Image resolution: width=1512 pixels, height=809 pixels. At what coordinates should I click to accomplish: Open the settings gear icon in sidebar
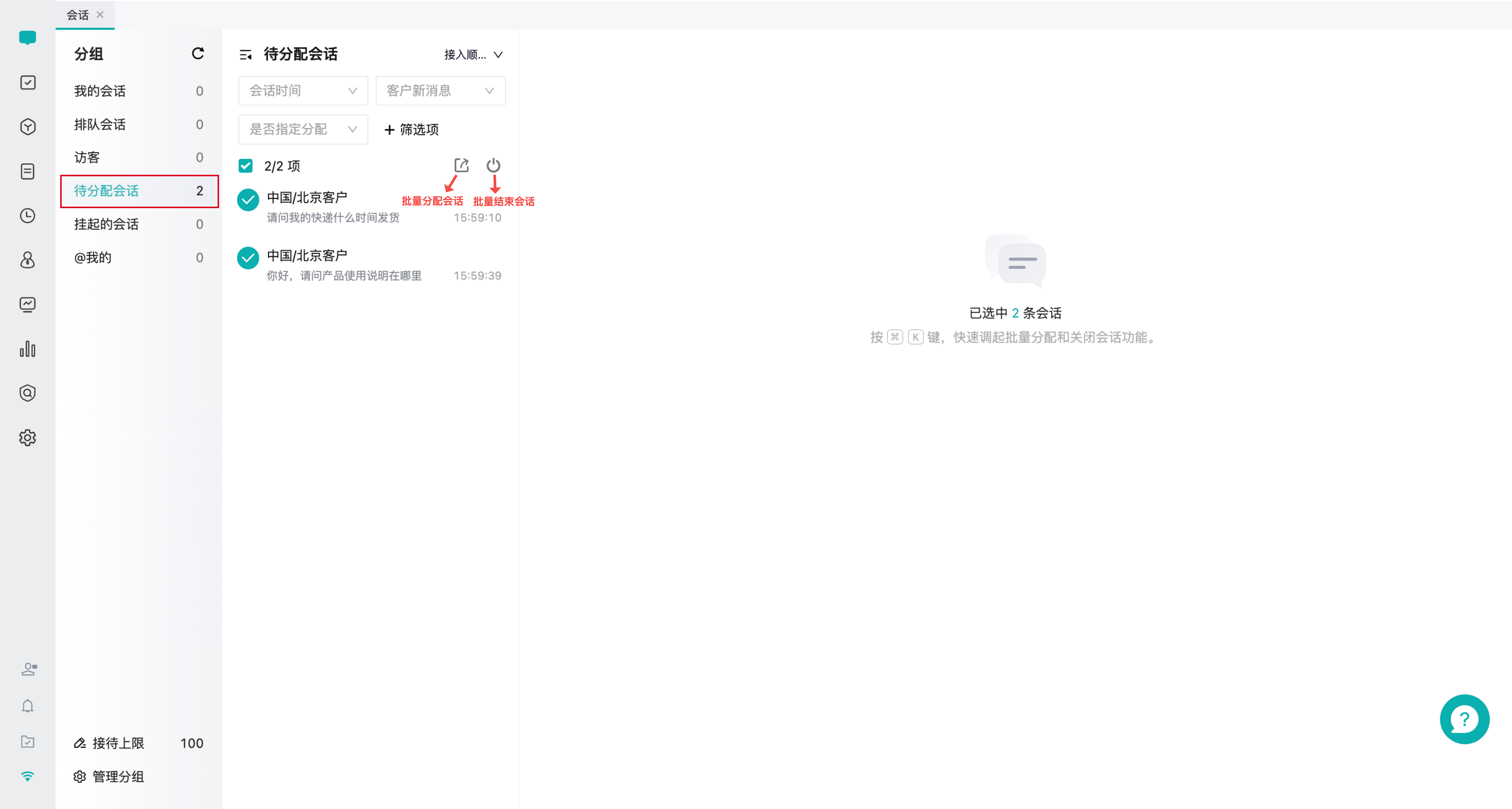coord(28,438)
